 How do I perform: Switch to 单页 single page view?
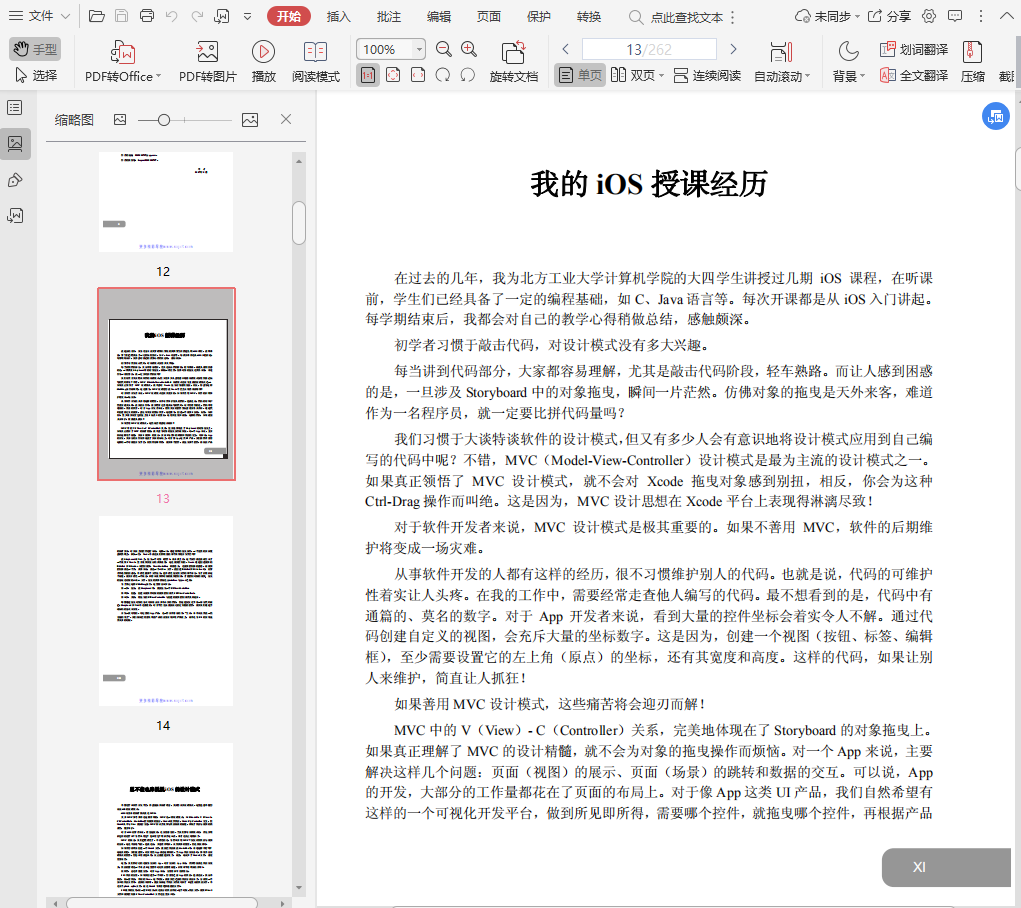(x=580, y=75)
